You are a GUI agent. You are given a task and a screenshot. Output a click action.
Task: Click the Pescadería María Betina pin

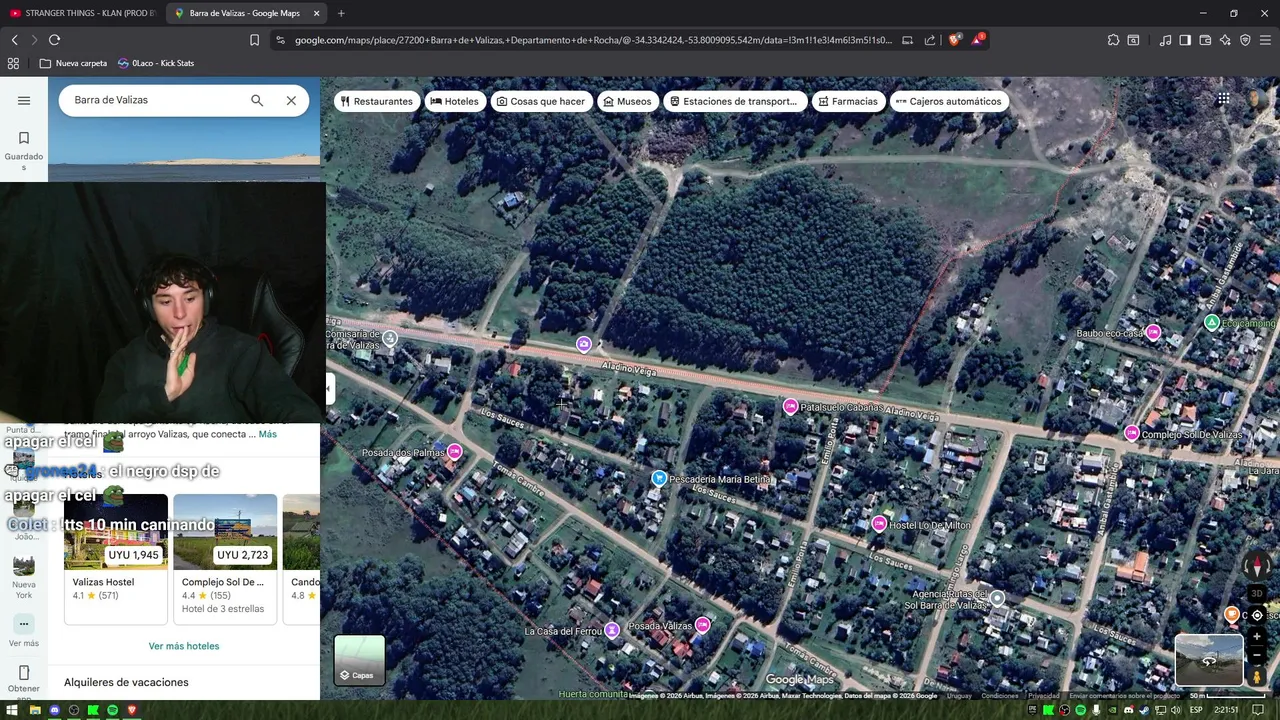pos(659,478)
